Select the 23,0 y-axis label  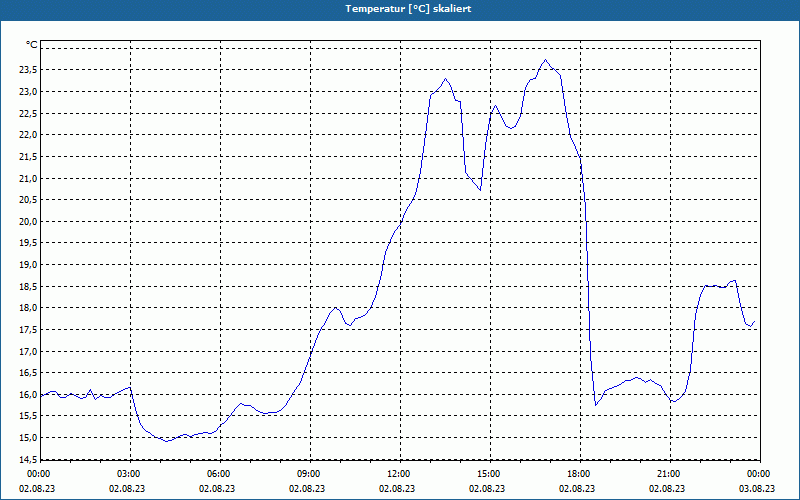[28, 92]
